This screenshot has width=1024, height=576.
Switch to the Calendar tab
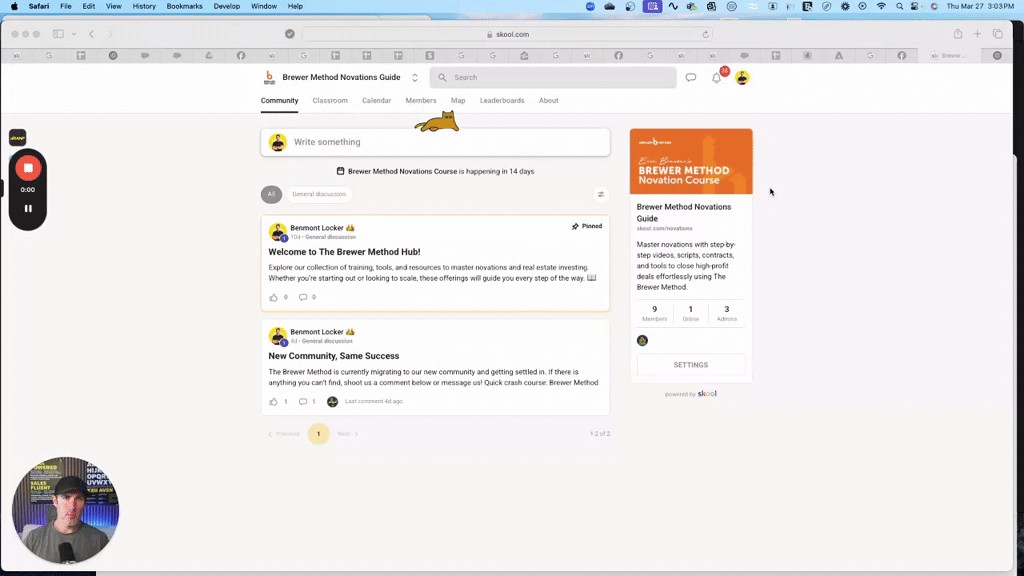(376, 101)
